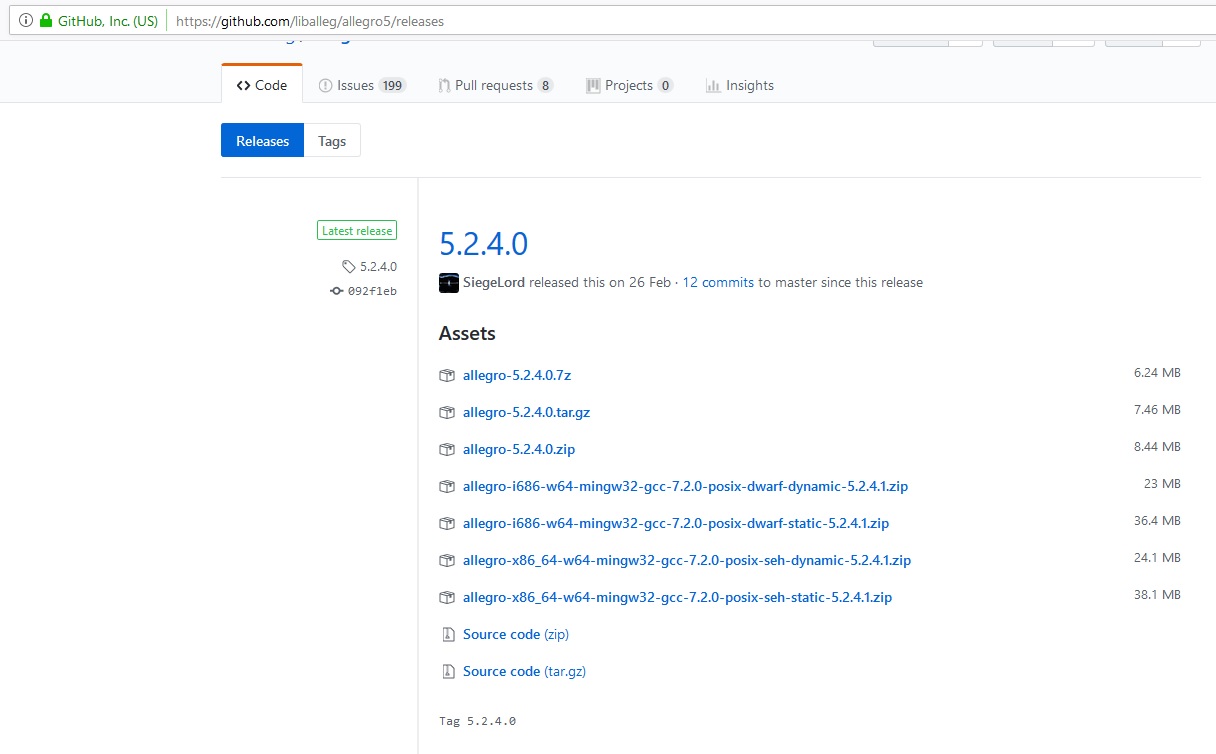Viewport: 1216px width, 754px height.
Task: Click the file icon beside Source code (tar.gz)
Action: point(447,671)
